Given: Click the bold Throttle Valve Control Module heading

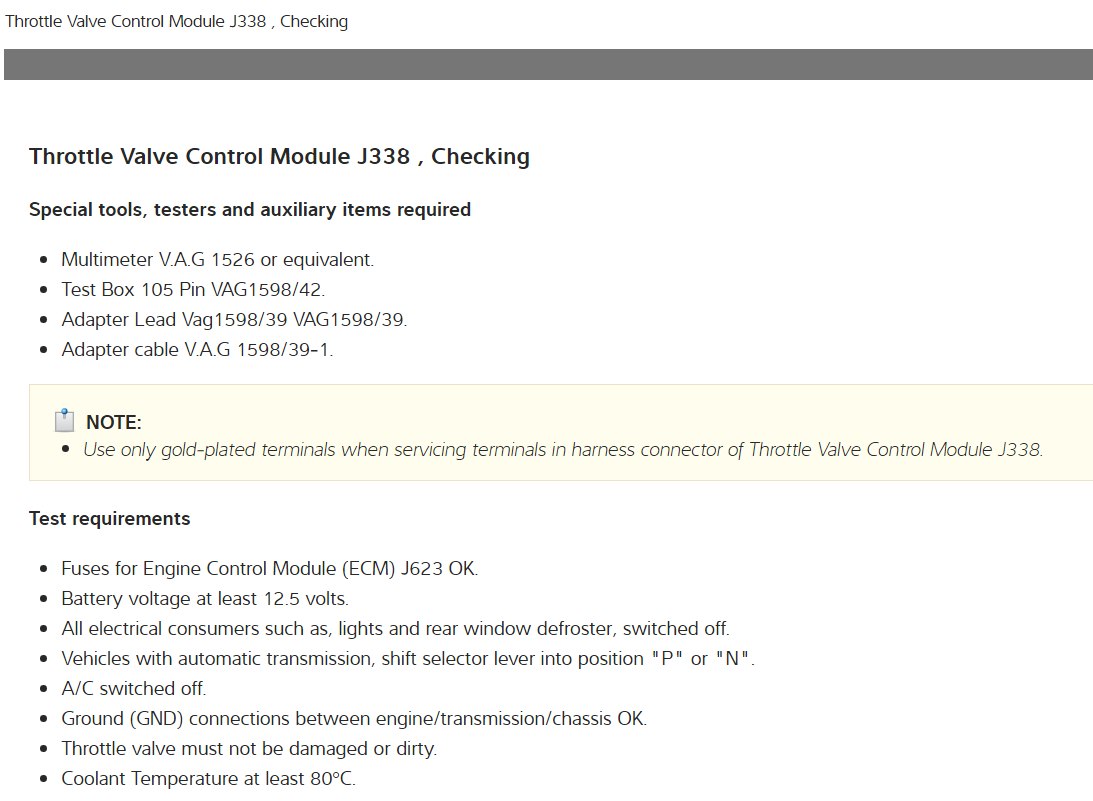Looking at the screenshot, I should coord(279,156).
